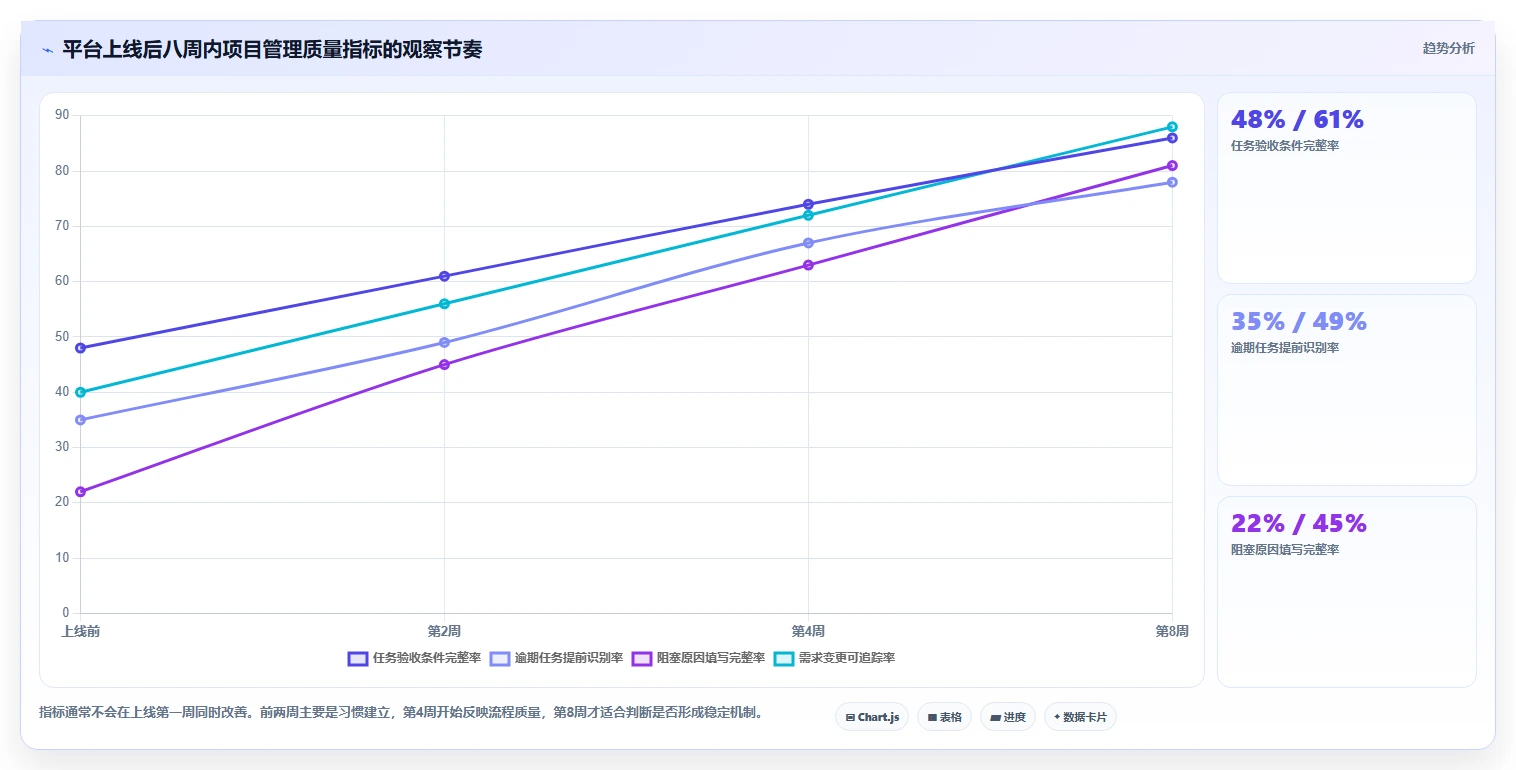Click 阻塞原因填写完整率 point at 第8周 (81)
Screen dimensions: 1516x770
coord(1172,165)
